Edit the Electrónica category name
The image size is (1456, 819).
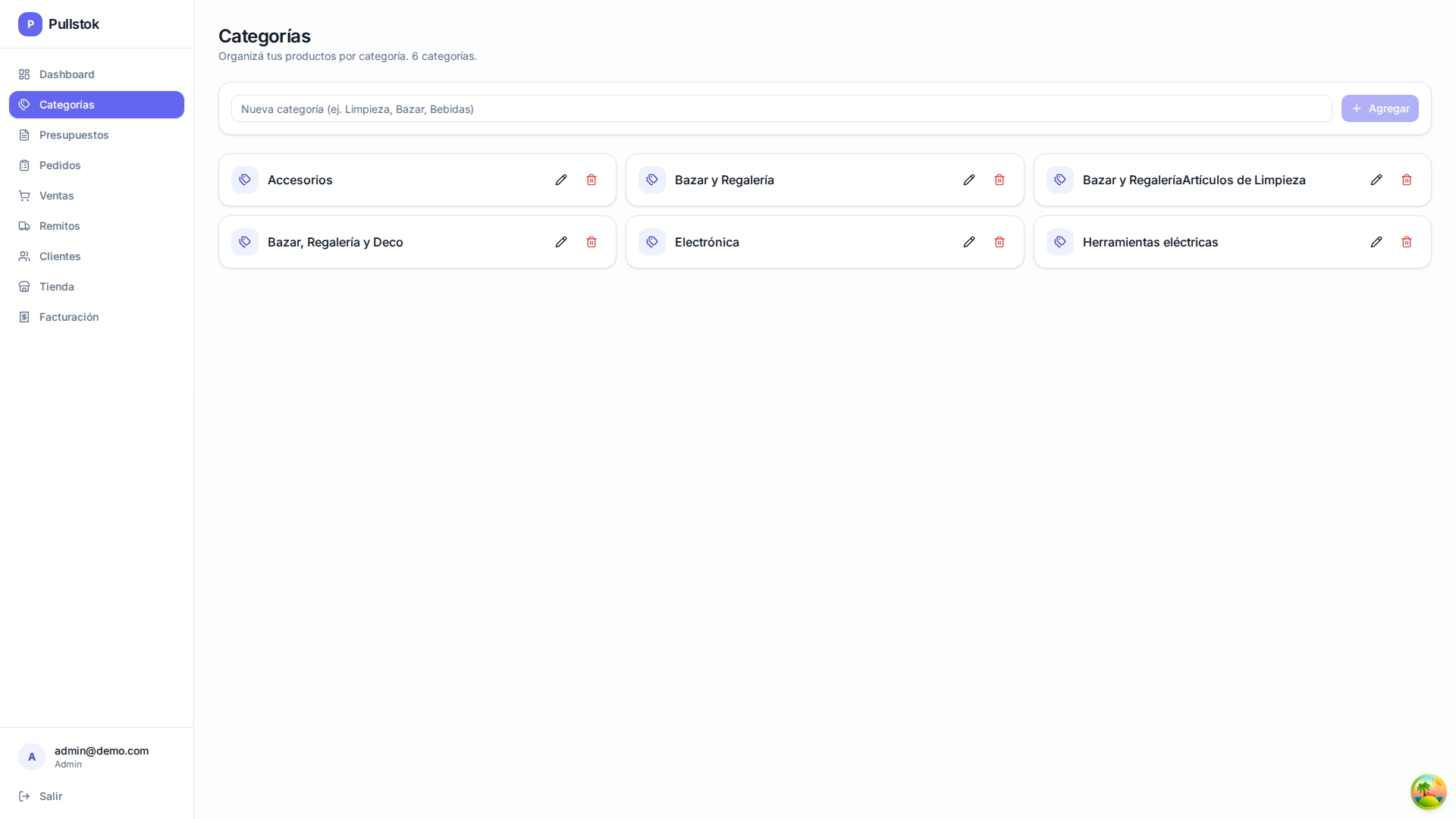(x=969, y=242)
